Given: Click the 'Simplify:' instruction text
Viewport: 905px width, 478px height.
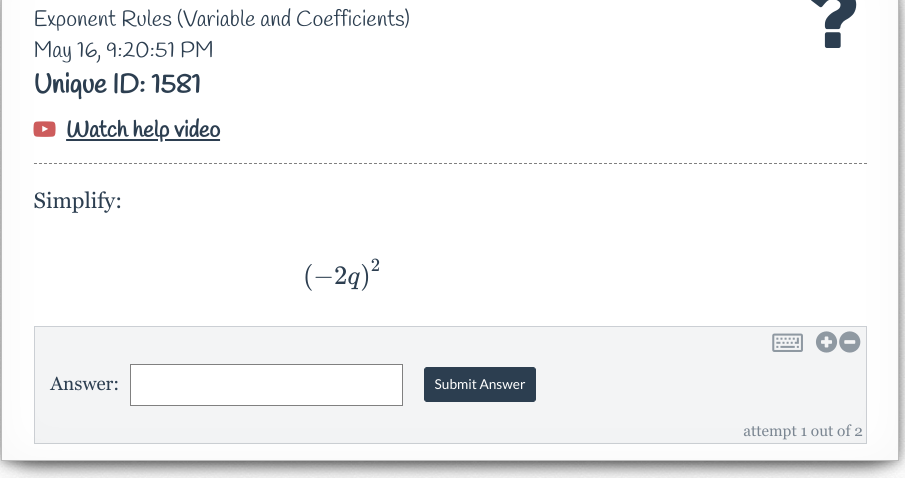Looking at the screenshot, I should coord(77,201).
